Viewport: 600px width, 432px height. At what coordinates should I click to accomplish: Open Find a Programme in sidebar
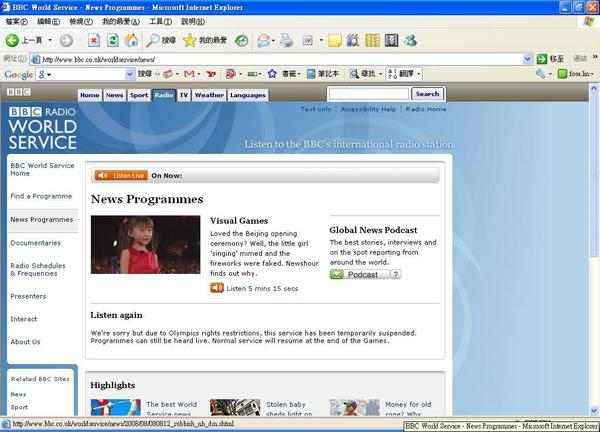[41, 196]
